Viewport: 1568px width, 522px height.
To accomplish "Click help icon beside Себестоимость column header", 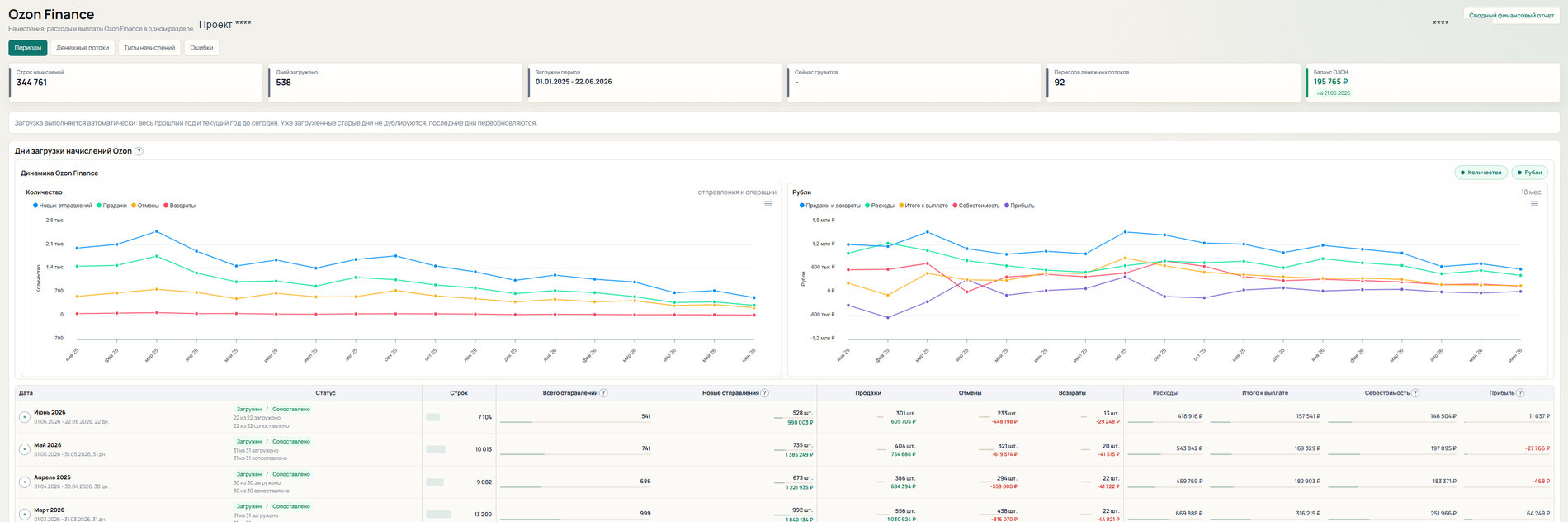I will tap(1415, 393).
